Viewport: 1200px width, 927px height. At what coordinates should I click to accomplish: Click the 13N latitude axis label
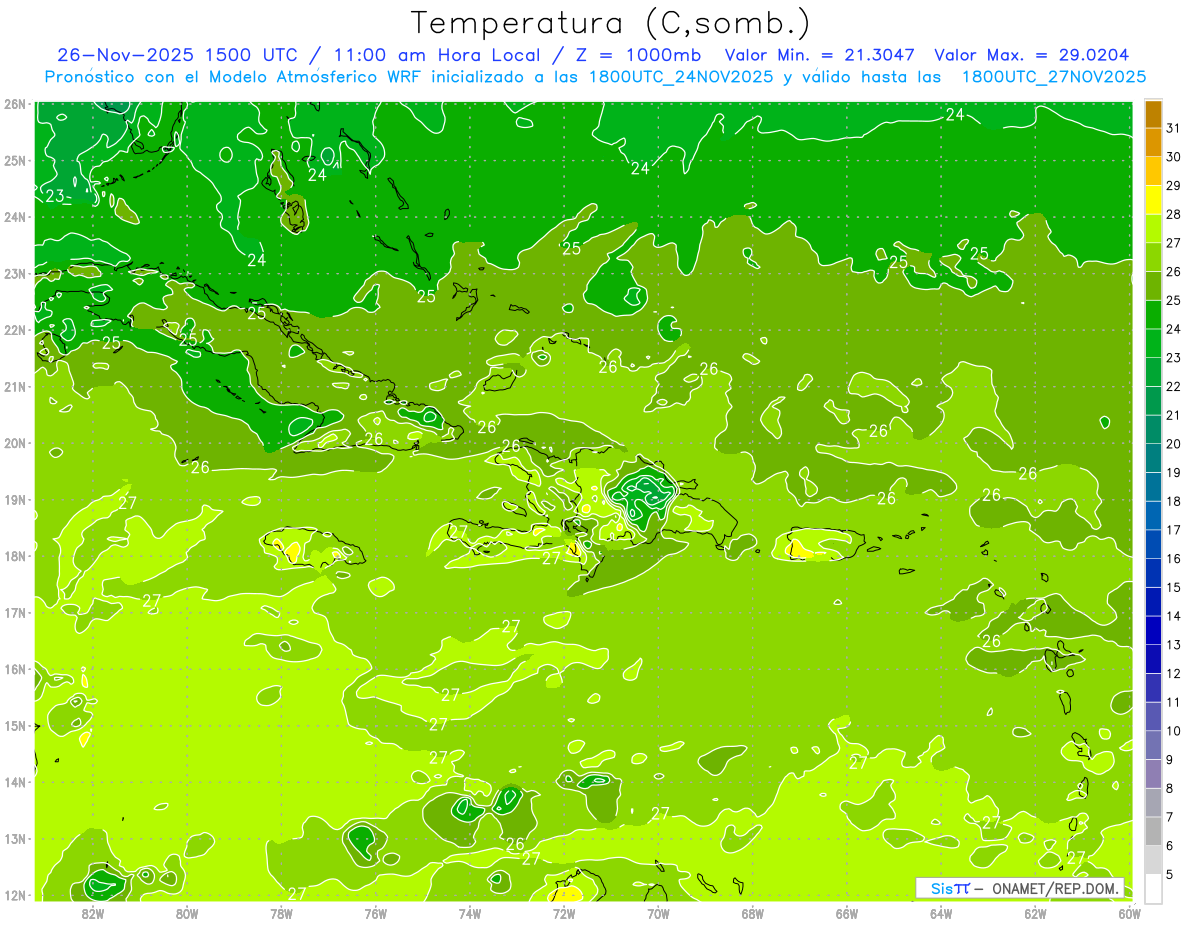pyautogui.click(x=14, y=838)
